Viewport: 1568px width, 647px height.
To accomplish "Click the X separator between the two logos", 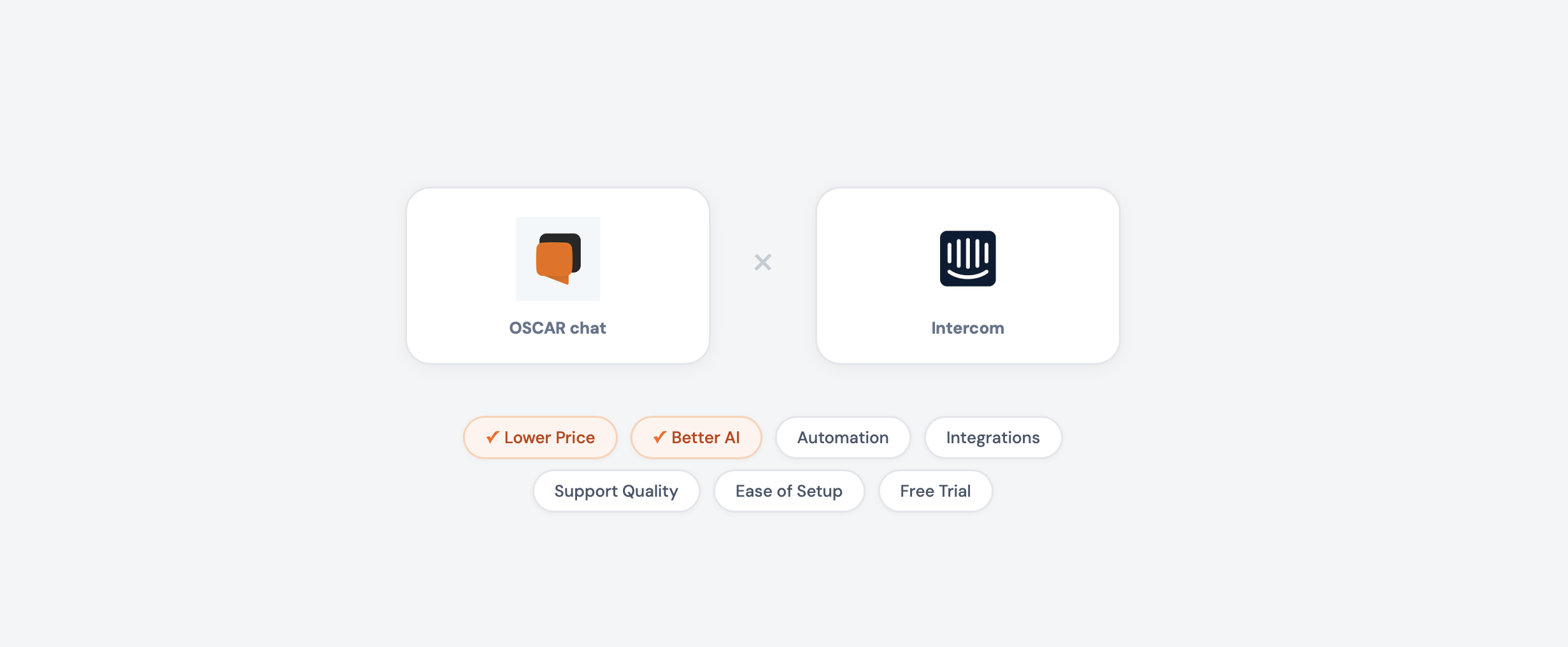I will click(762, 262).
